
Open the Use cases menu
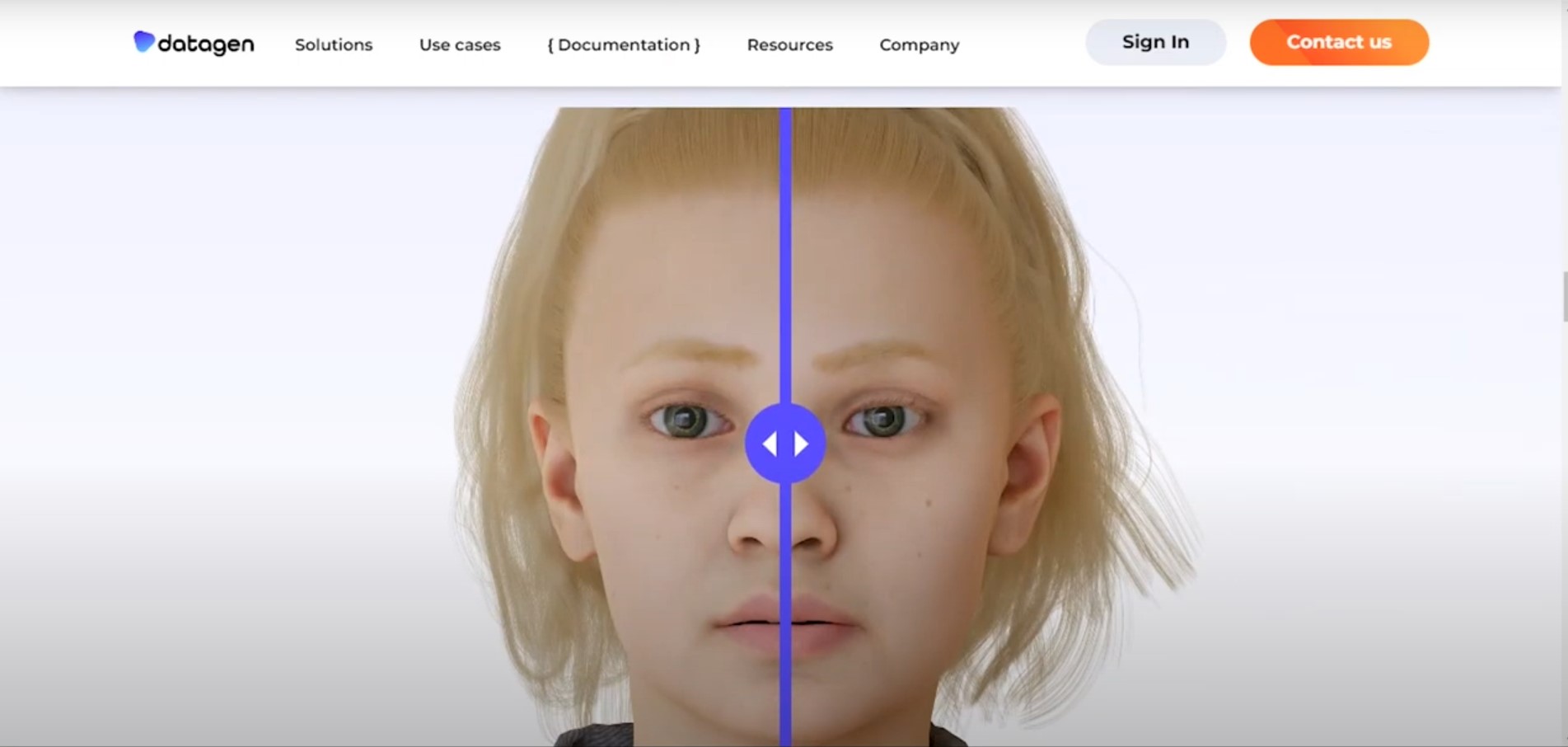[460, 45]
